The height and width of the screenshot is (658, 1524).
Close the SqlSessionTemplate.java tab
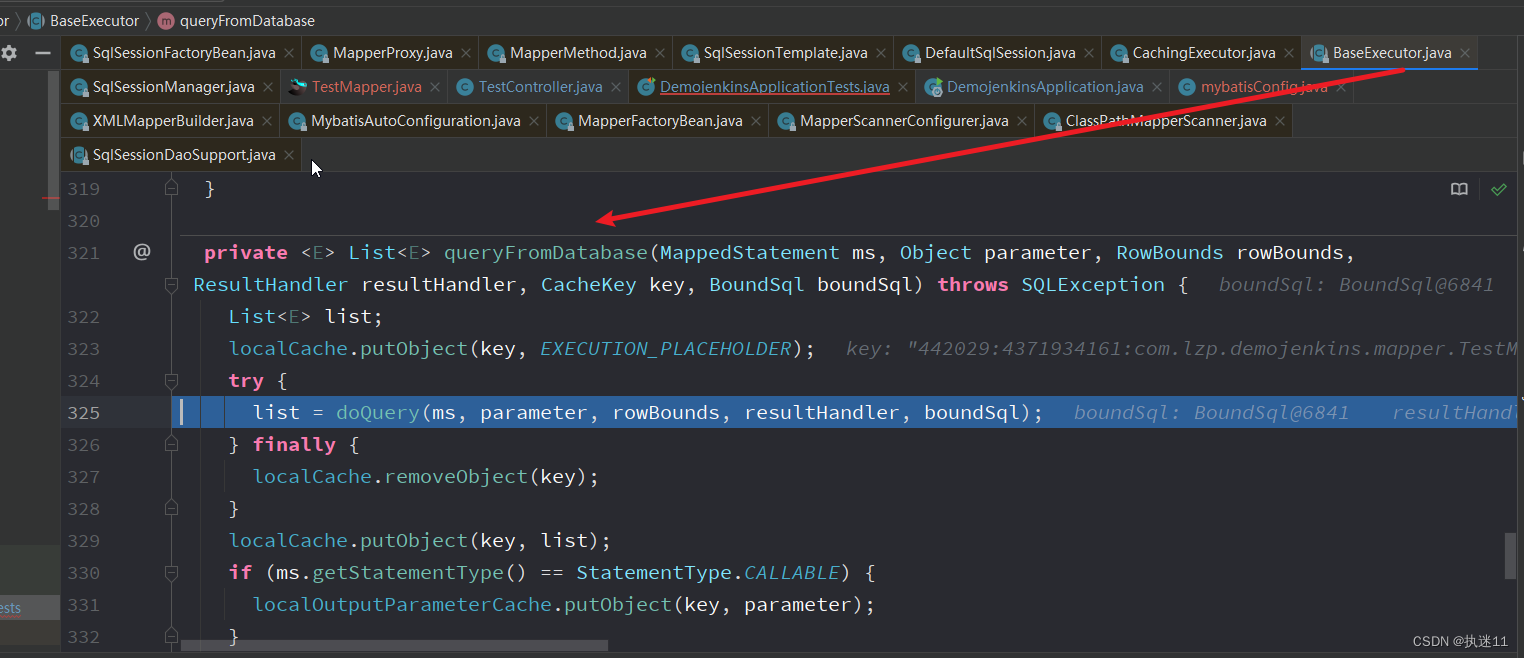(x=881, y=53)
